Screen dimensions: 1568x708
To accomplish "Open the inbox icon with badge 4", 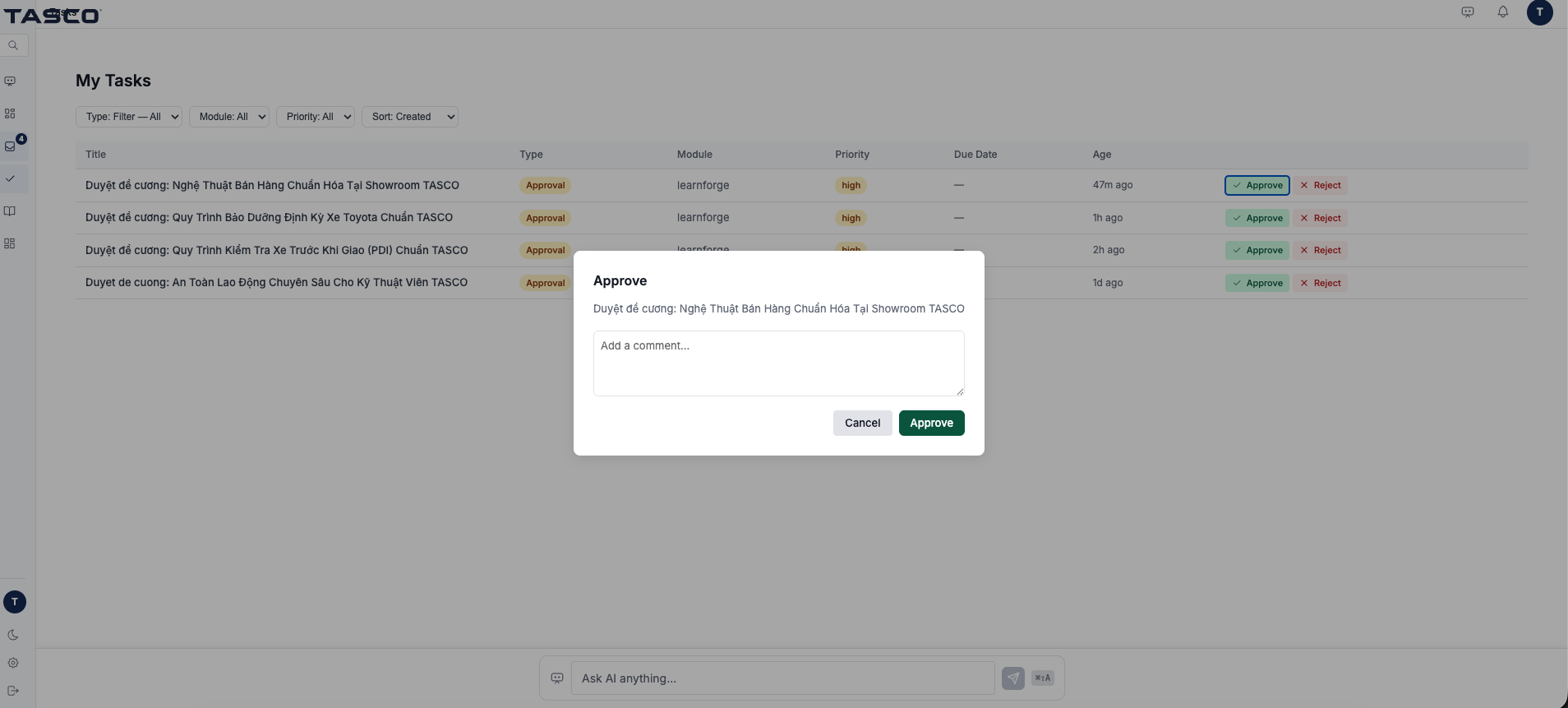I will point(10,146).
